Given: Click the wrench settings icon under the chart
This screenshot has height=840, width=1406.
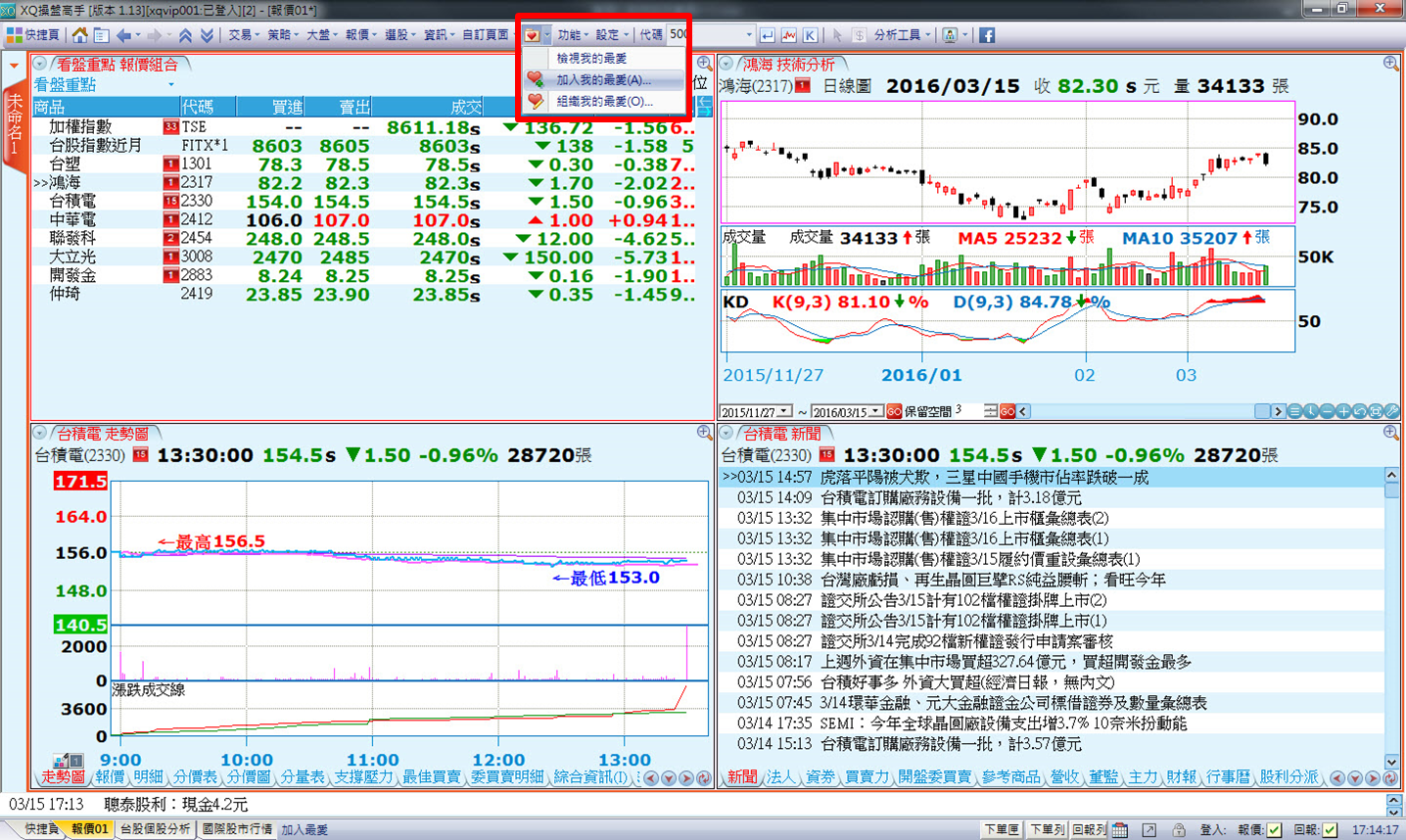Looking at the screenshot, I should click(1391, 412).
